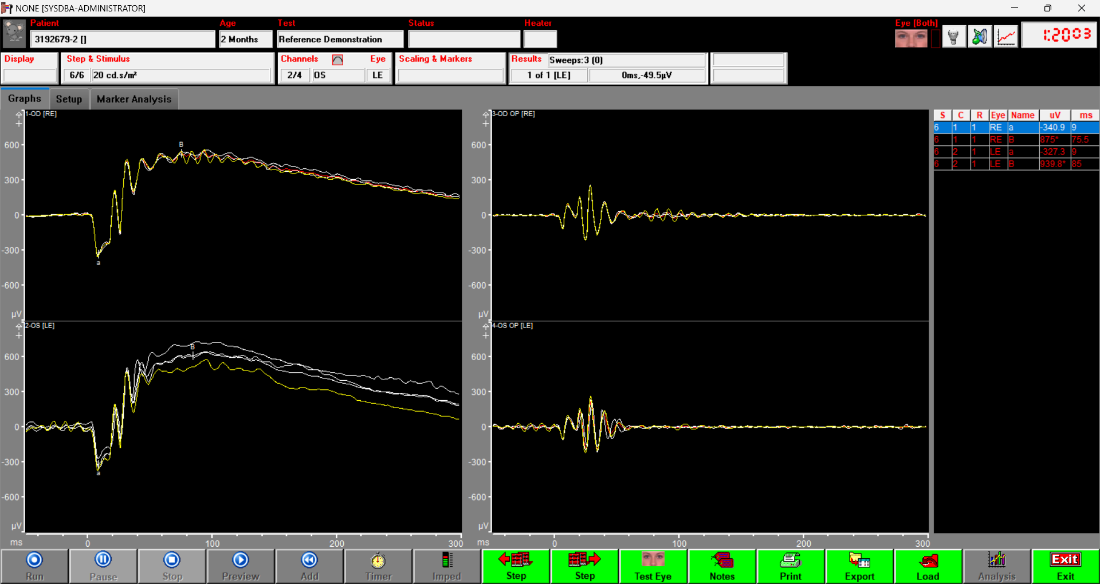
Task: Open the Step & Stimulus 6/6 selector
Action: click(x=76, y=76)
